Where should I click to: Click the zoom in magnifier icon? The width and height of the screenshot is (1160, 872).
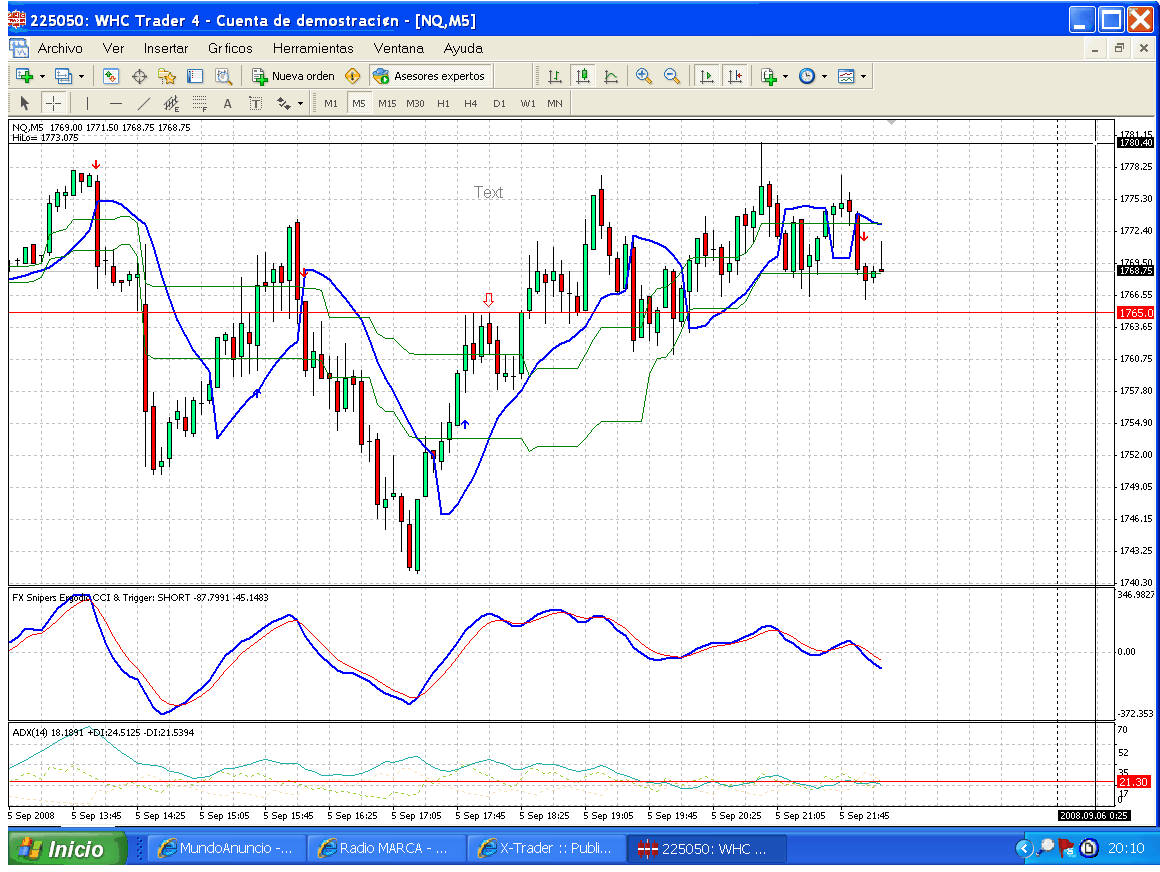[x=643, y=76]
